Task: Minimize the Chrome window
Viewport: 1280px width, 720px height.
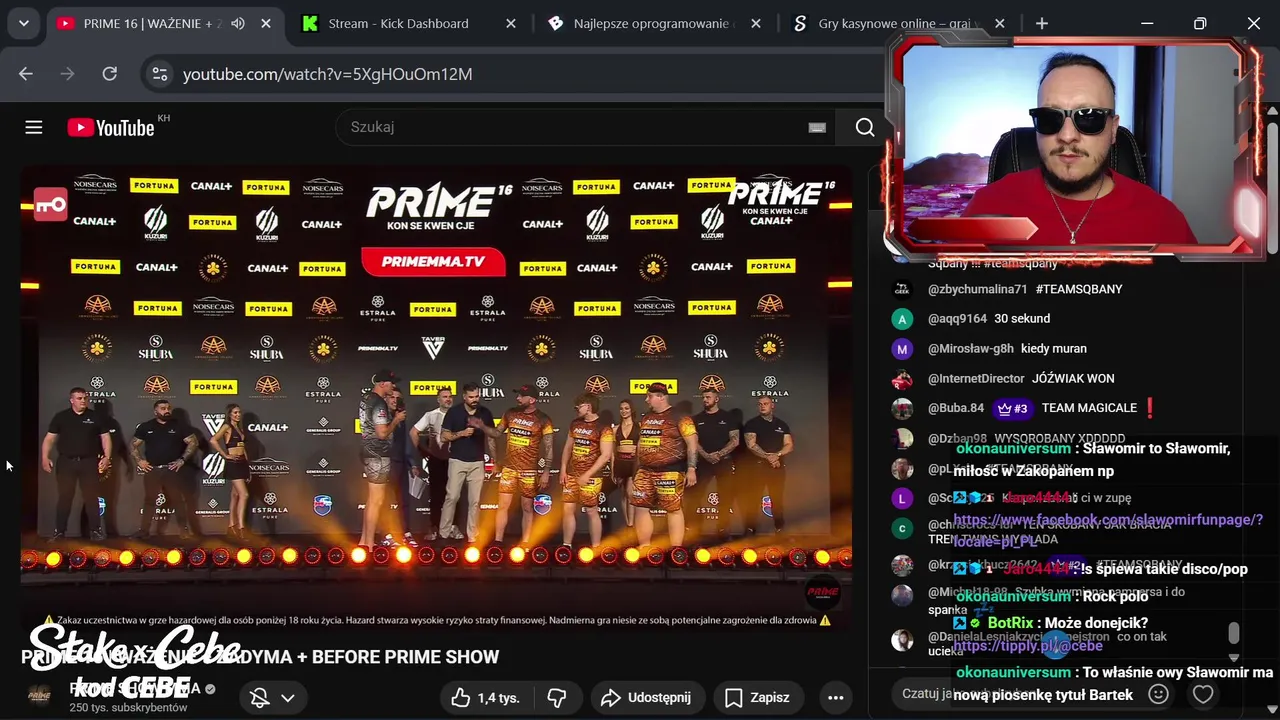Action: click(x=1147, y=23)
